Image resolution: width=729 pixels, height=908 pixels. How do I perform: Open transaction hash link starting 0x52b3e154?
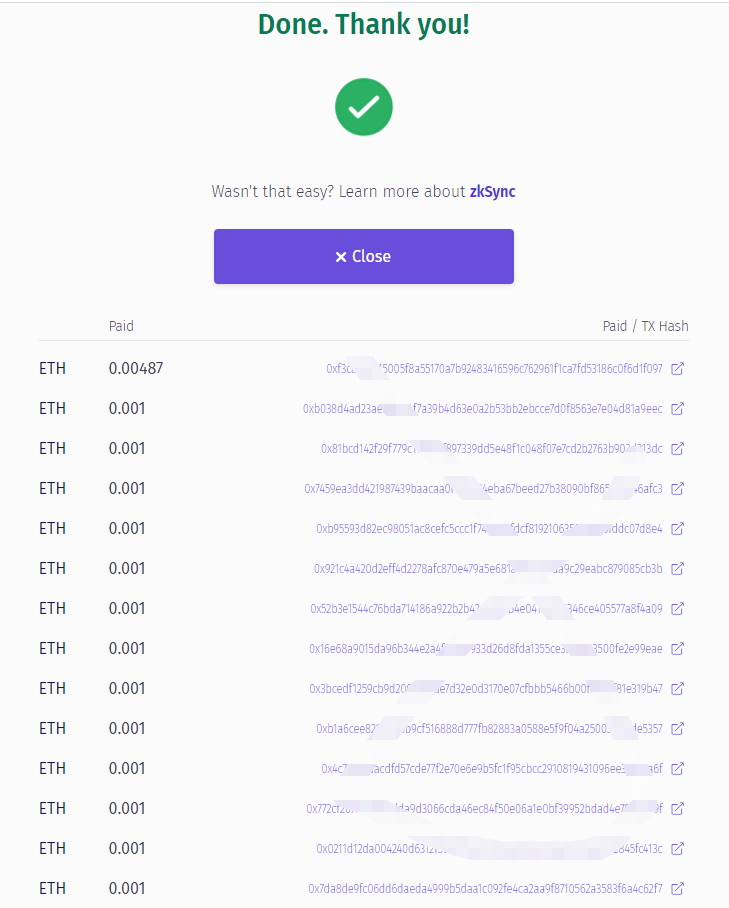(x=486, y=609)
